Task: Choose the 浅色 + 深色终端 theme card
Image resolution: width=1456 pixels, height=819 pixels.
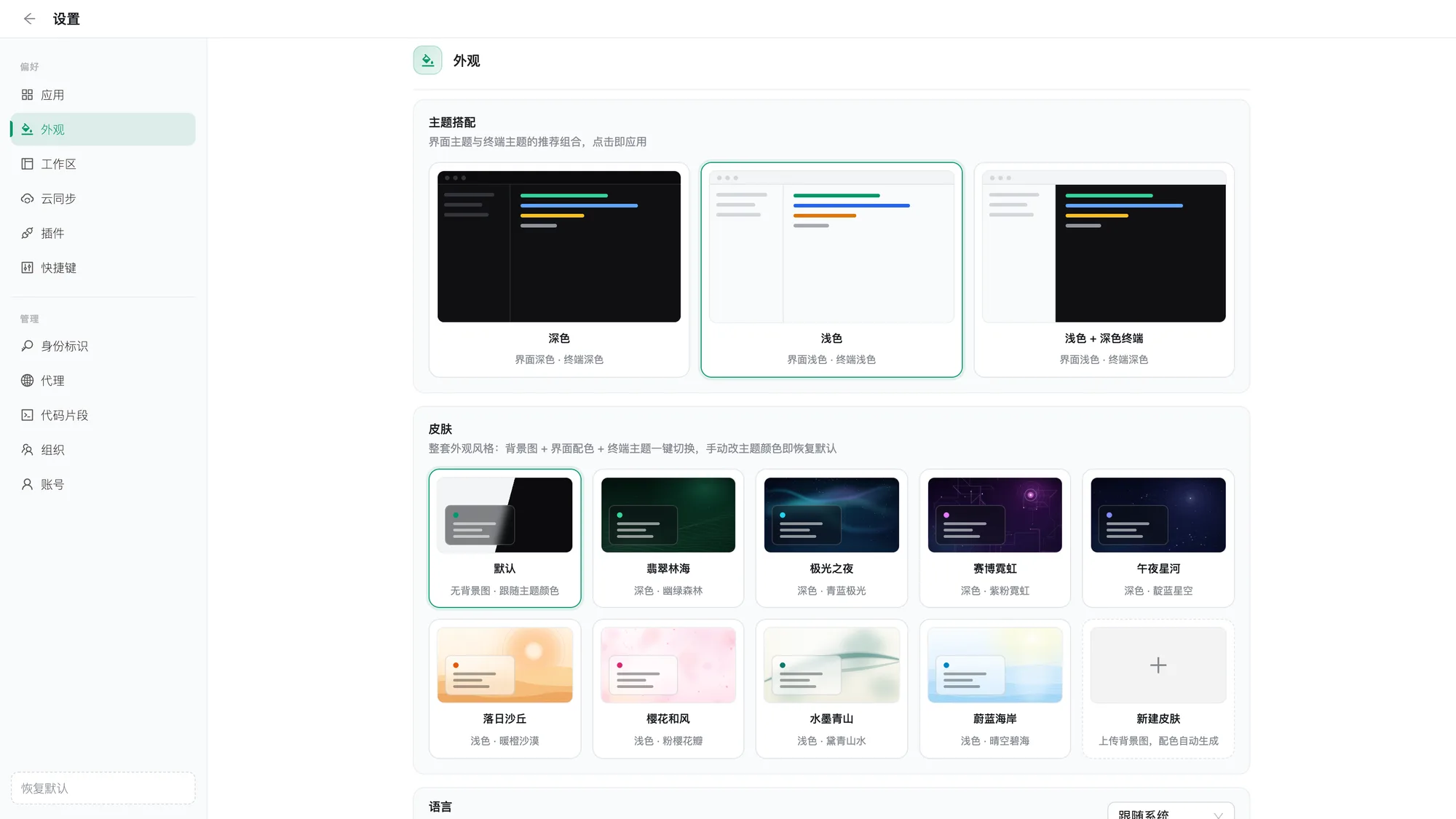Action: click(1104, 269)
